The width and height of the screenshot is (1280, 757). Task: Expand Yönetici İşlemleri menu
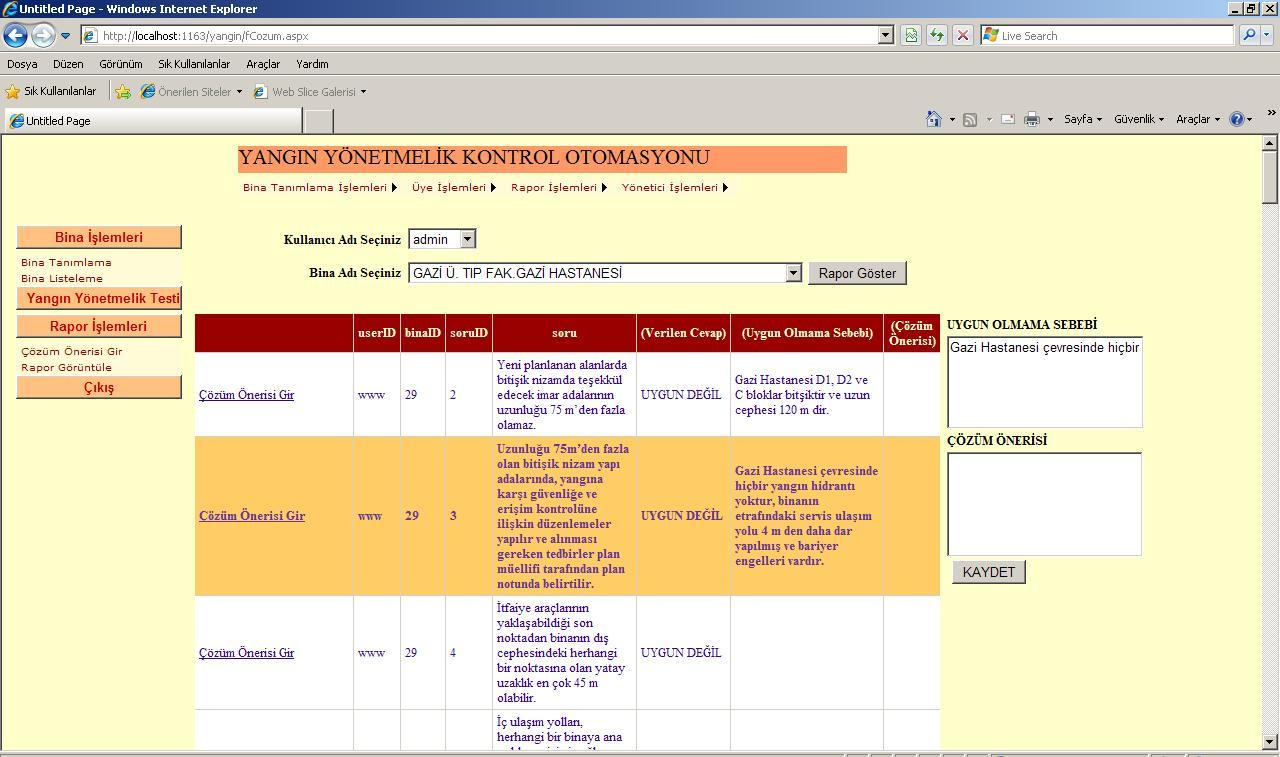click(675, 187)
